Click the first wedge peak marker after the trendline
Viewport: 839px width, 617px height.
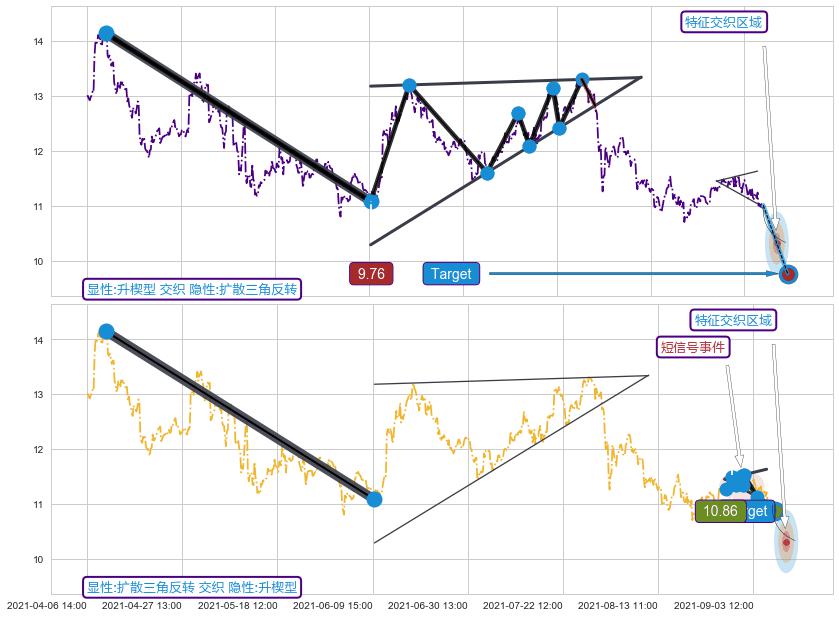coord(409,86)
